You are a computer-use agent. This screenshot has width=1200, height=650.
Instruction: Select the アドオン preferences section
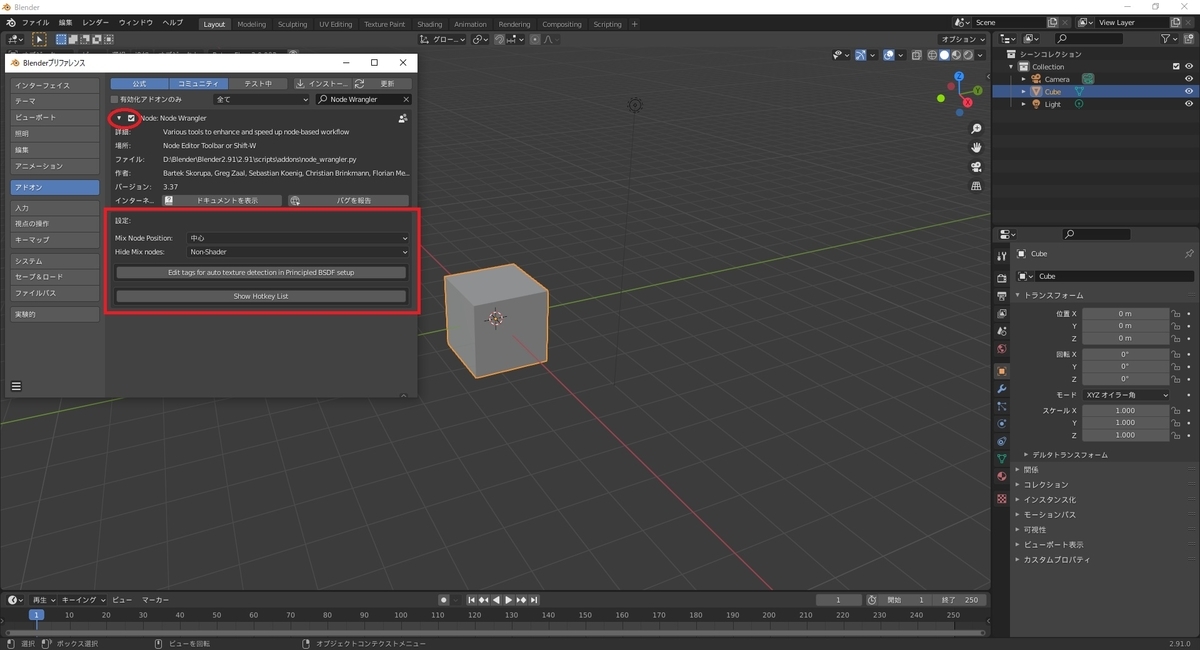(55, 187)
